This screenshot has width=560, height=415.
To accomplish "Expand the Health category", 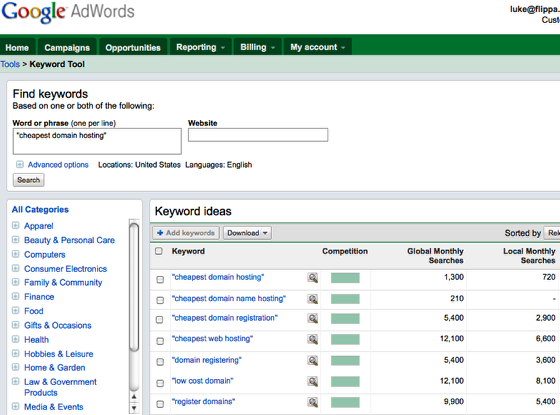I will coord(15,339).
